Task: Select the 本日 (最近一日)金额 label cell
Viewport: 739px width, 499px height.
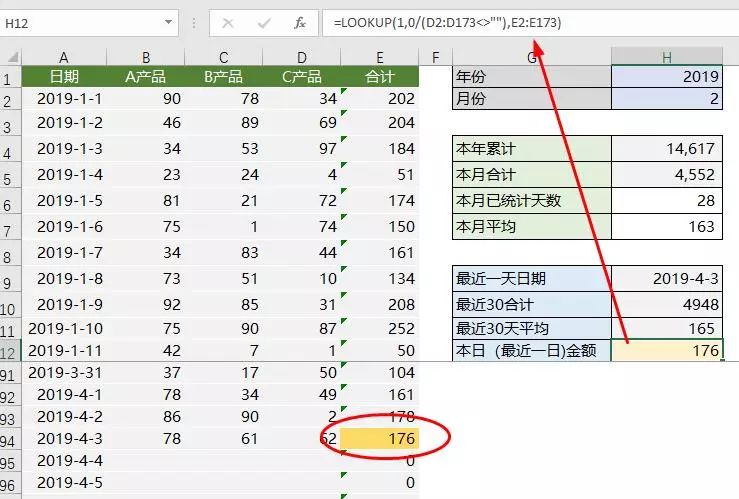Action: pos(532,351)
